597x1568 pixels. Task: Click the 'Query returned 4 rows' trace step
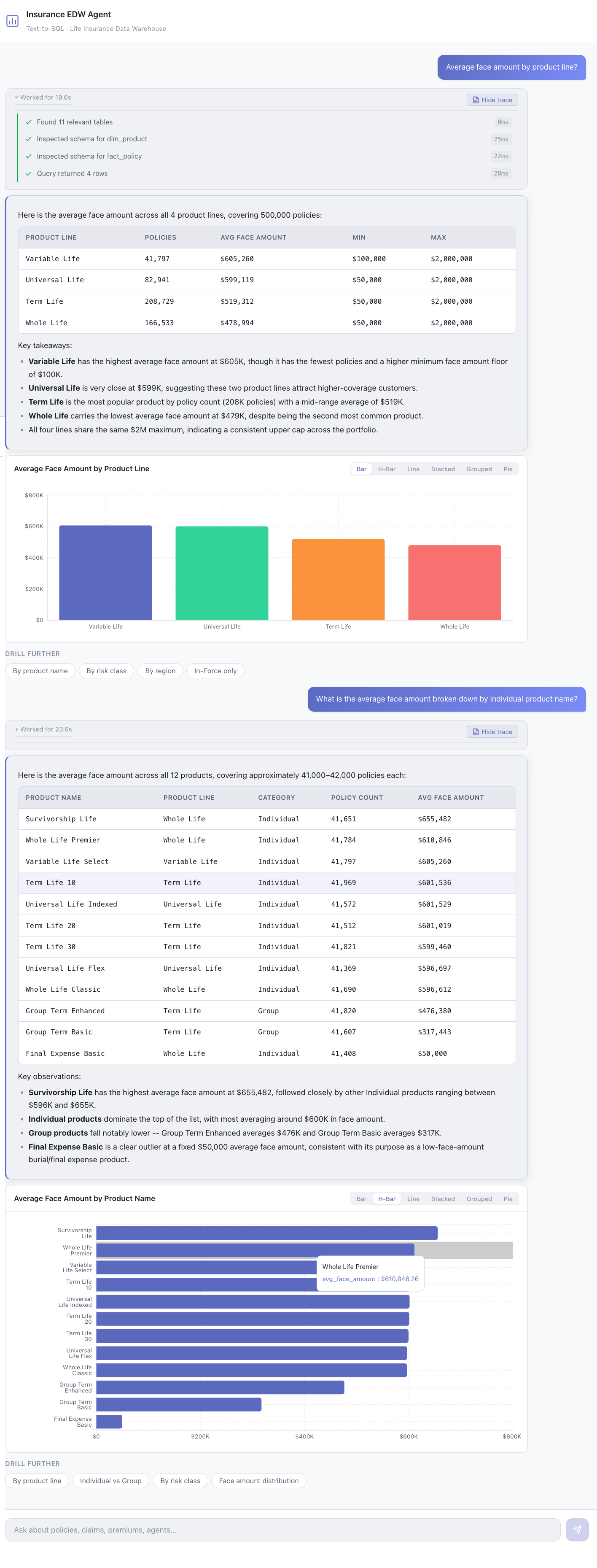72,173
